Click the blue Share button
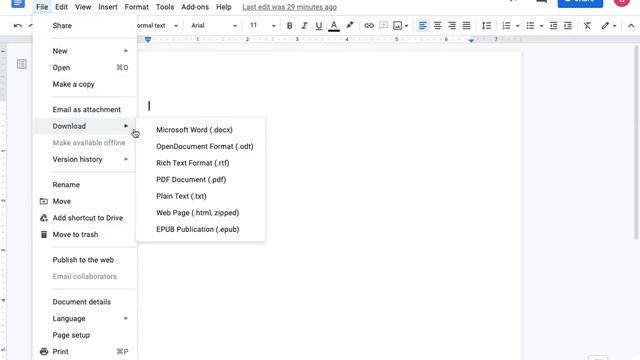The image size is (640, 360). tap(580, 3)
